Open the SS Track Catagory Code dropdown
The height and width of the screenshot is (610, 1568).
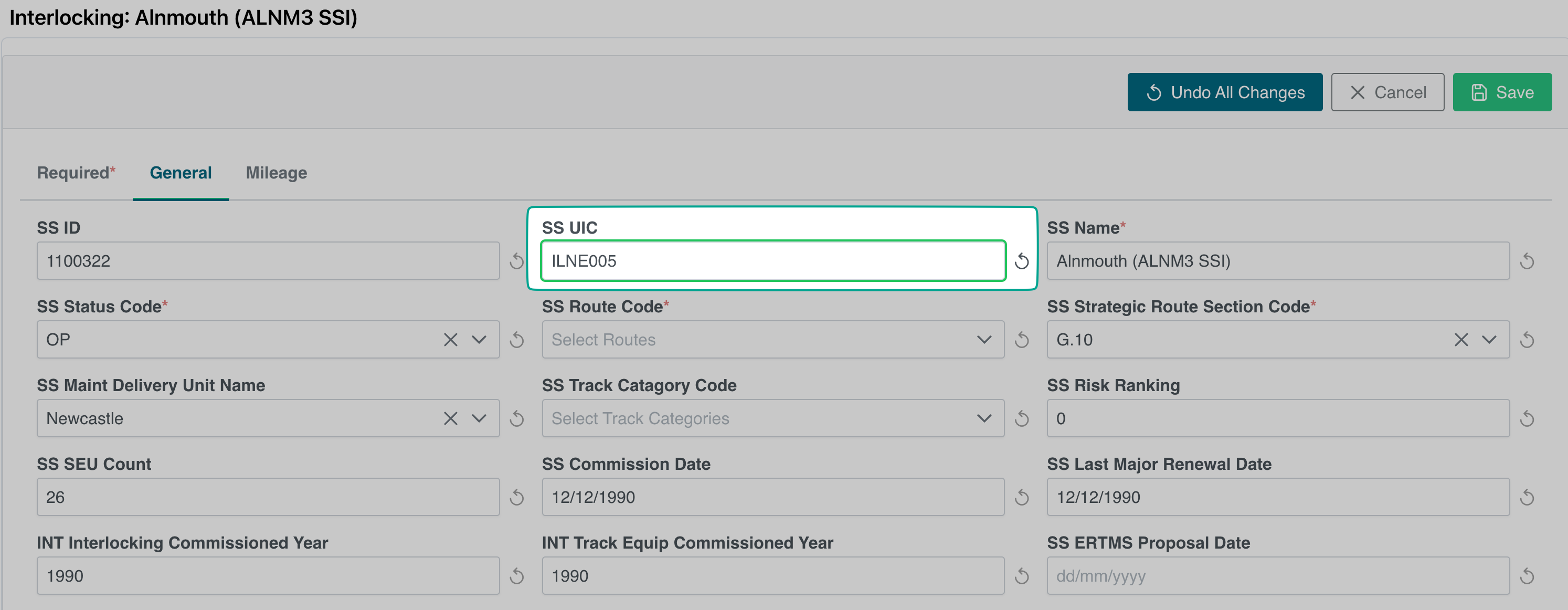tap(983, 419)
